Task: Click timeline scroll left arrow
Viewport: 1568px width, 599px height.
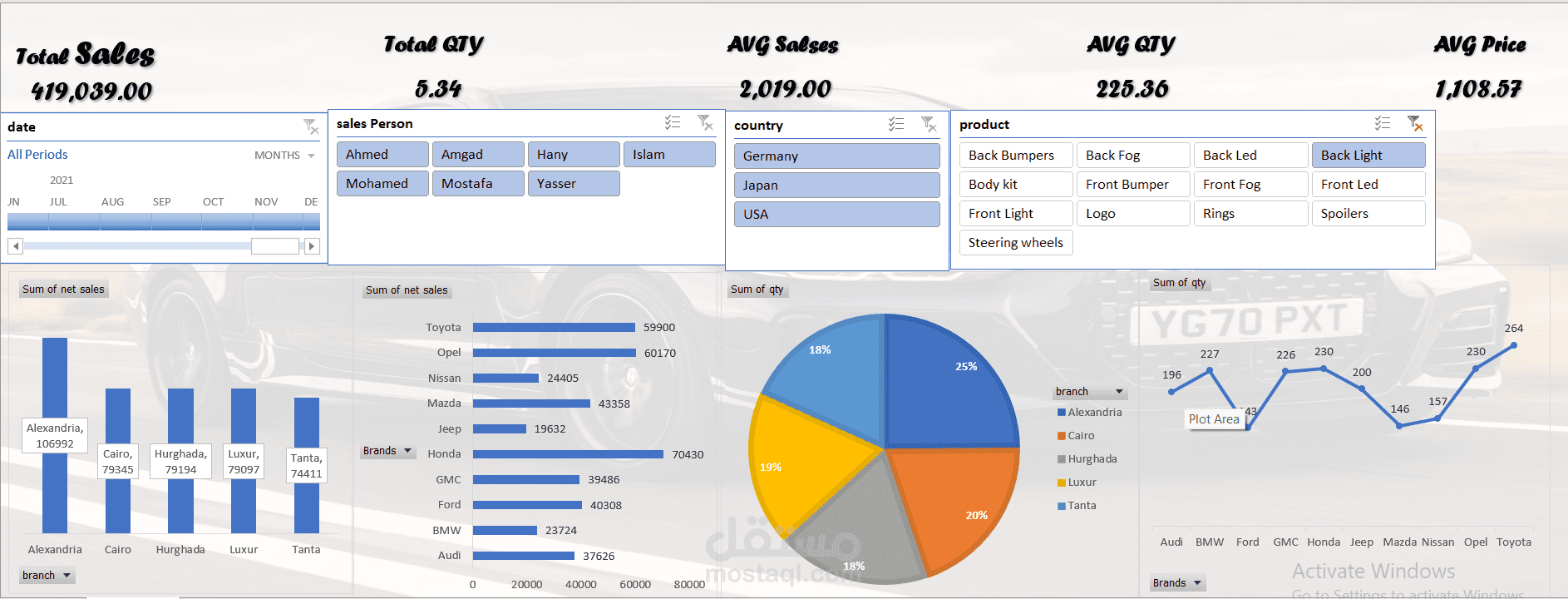Action: click(15, 246)
